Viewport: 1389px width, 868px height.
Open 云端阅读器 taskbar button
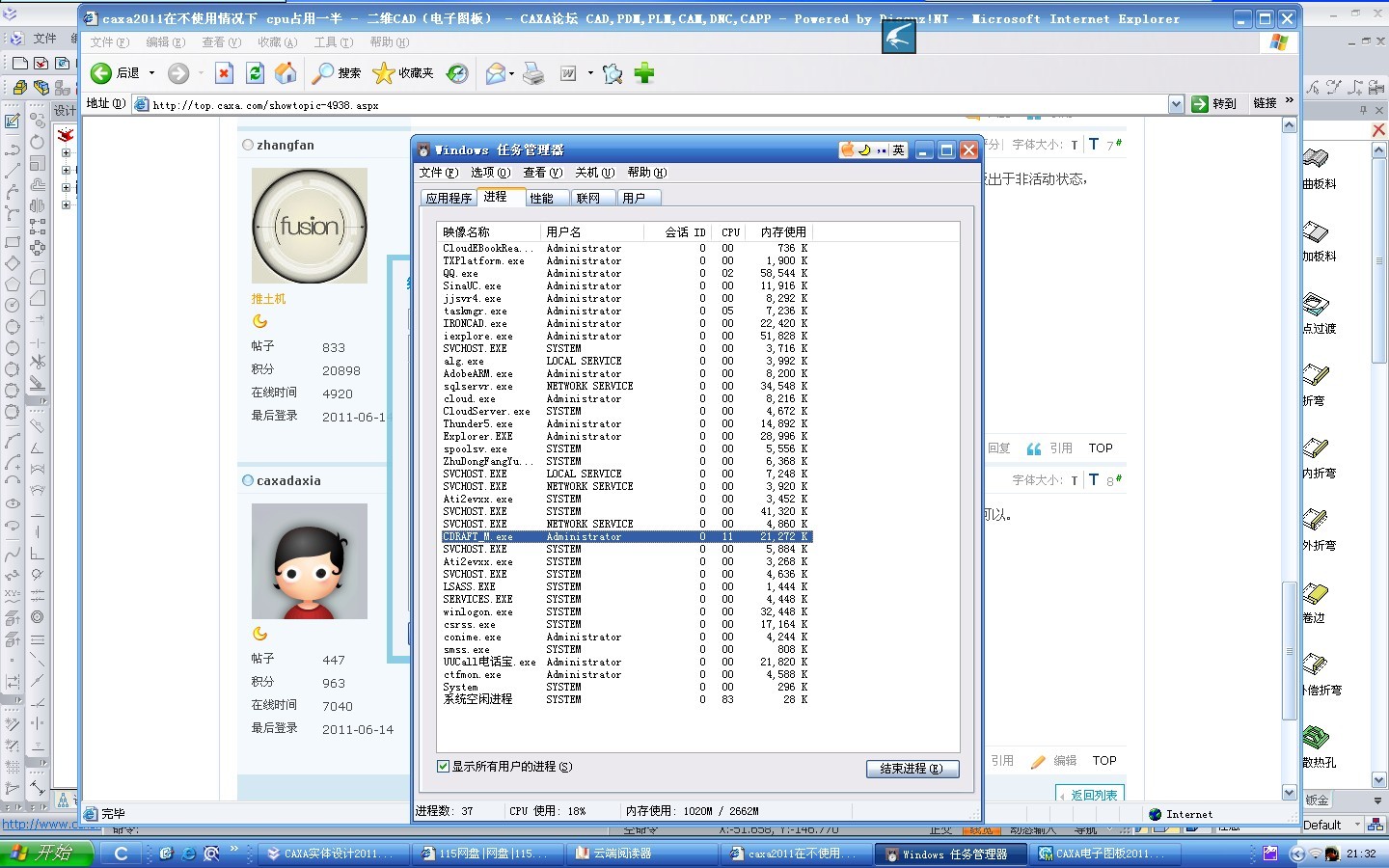tap(640, 854)
